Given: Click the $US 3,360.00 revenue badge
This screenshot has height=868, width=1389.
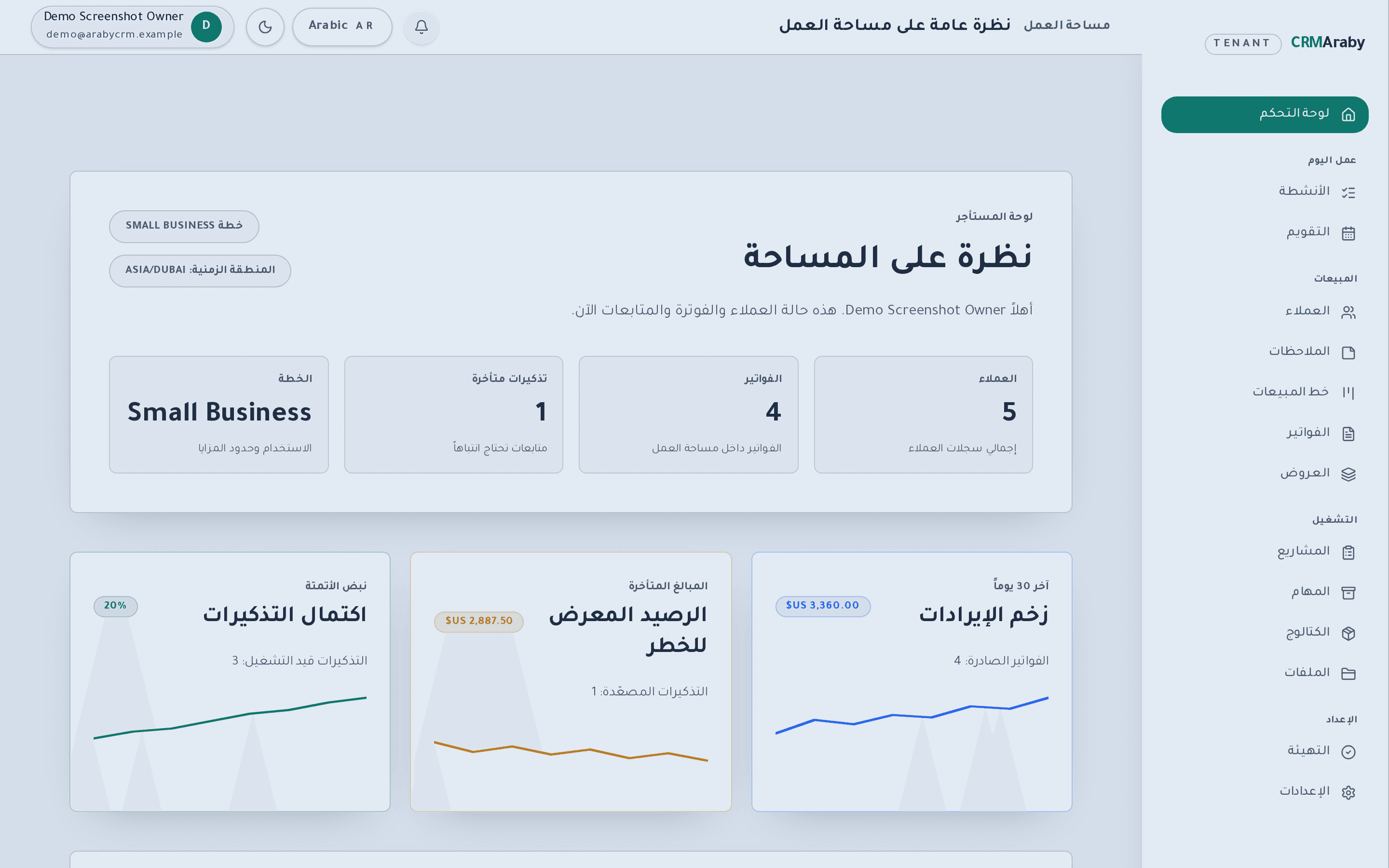Looking at the screenshot, I should pyautogui.click(x=822, y=606).
